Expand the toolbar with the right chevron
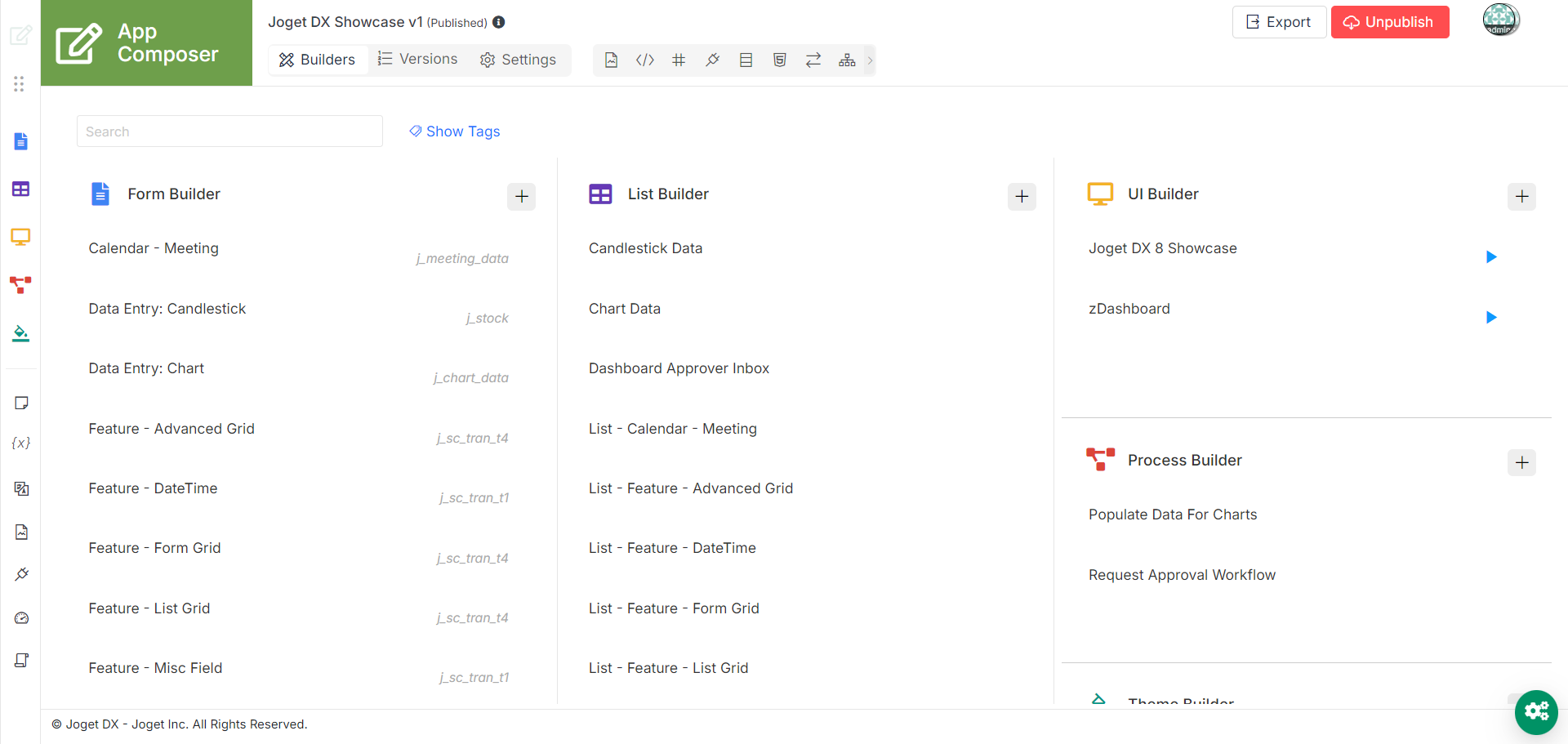 pyautogui.click(x=870, y=60)
